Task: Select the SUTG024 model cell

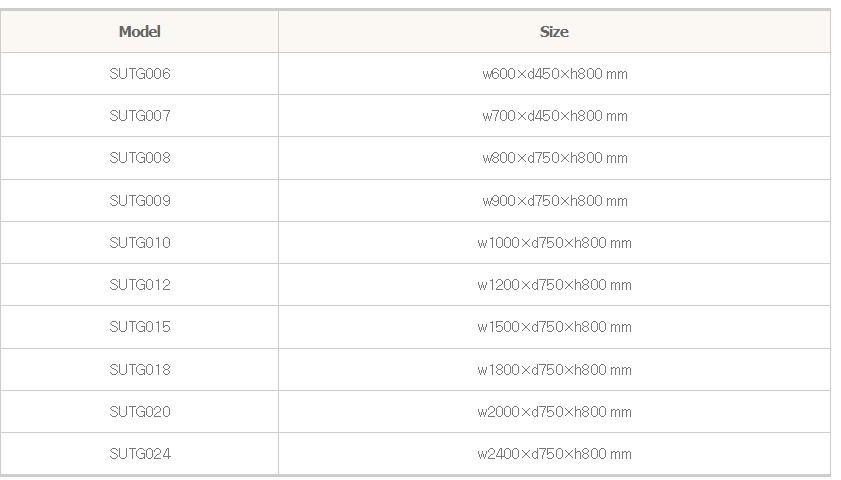Action: point(140,454)
